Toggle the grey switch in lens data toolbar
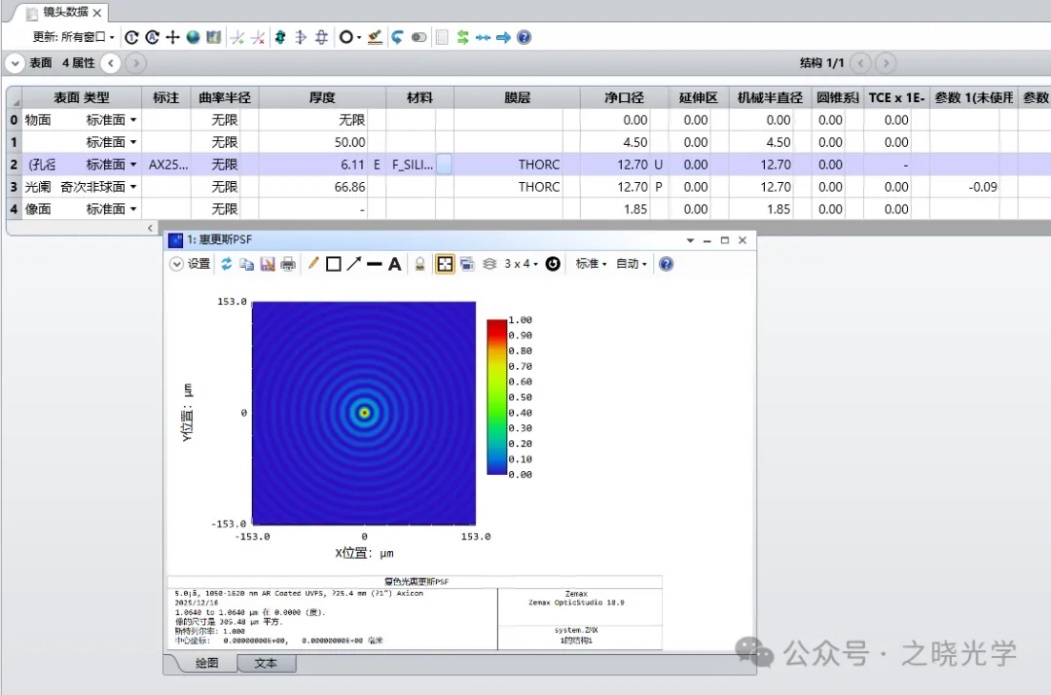 click(x=419, y=37)
